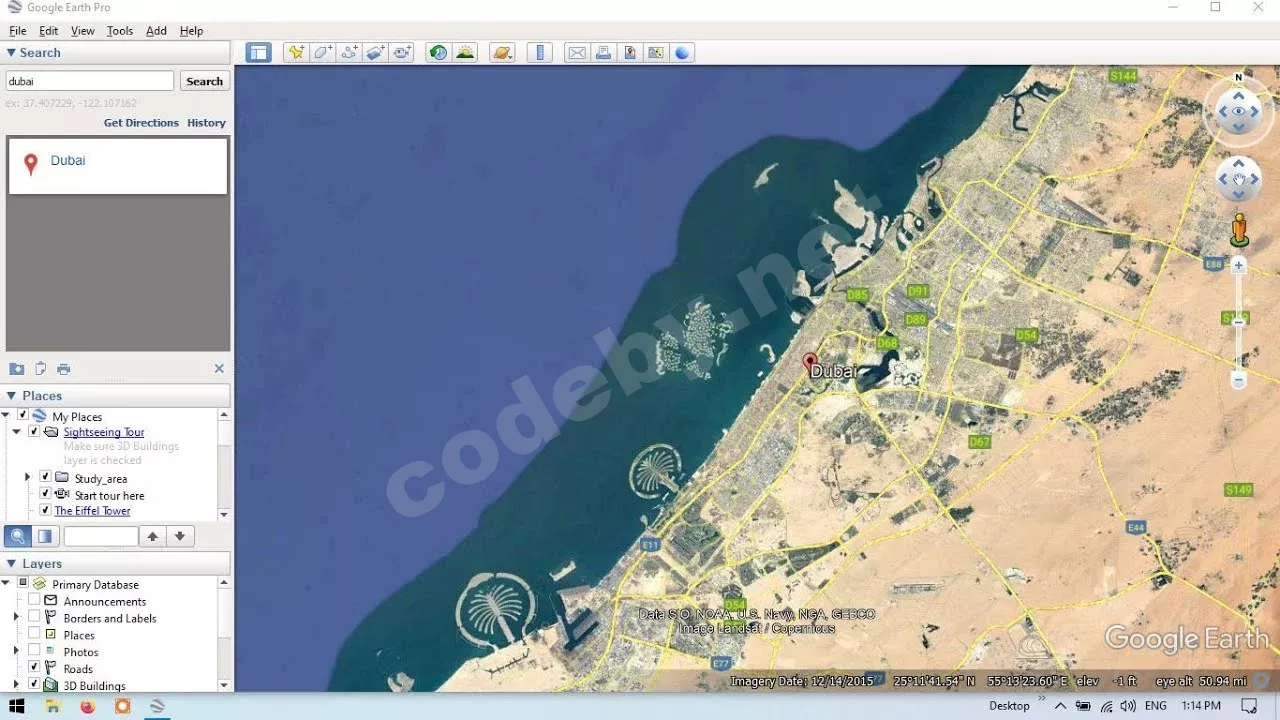This screenshot has height=720, width=1280.
Task: Expand the Study_area folder
Action: click(28, 478)
